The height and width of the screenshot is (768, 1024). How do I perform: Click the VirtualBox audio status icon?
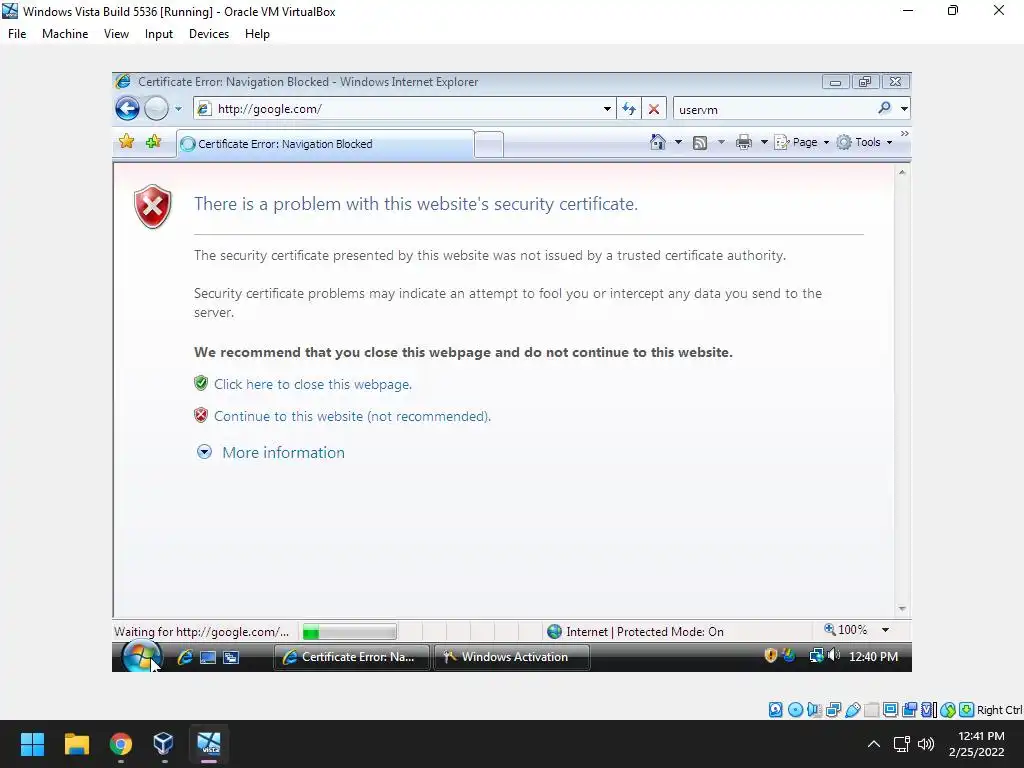pos(814,710)
